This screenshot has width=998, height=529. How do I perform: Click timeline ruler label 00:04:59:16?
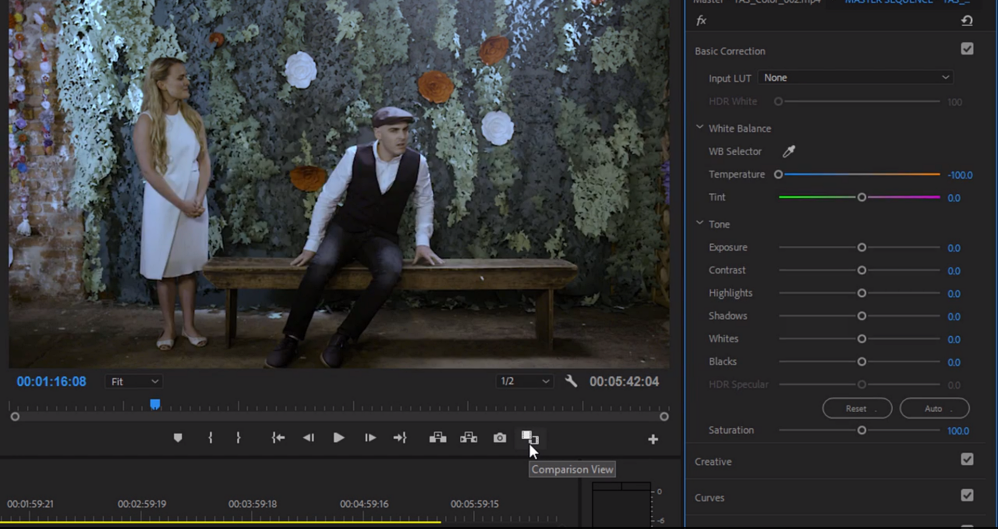click(x=363, y=504)
